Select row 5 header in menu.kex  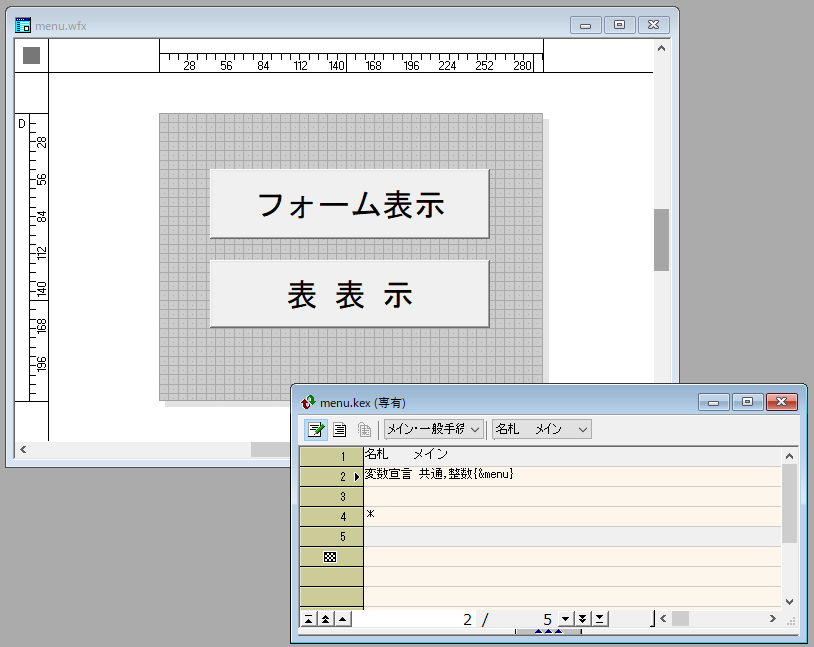click(331, 536)
